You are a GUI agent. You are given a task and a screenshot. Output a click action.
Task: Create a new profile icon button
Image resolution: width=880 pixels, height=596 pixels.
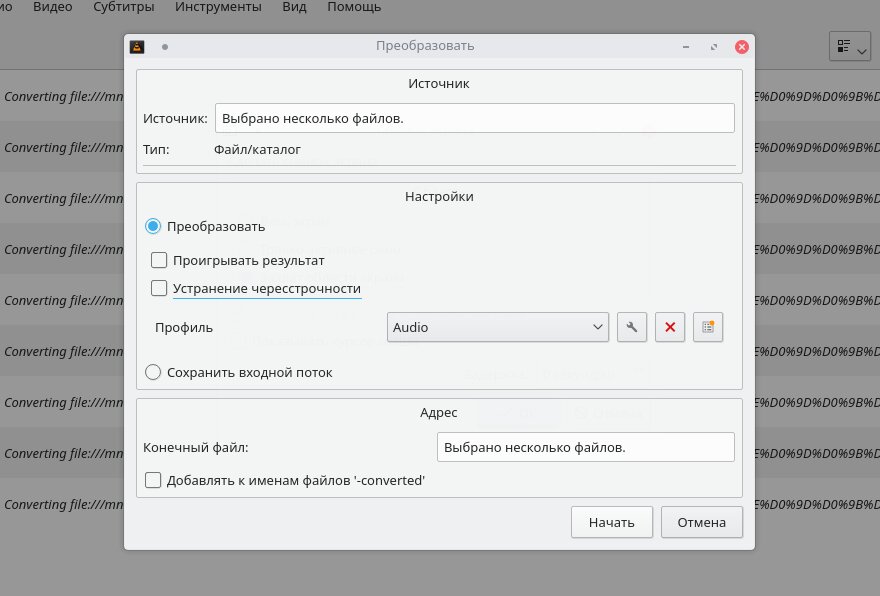tap(708, 327)
